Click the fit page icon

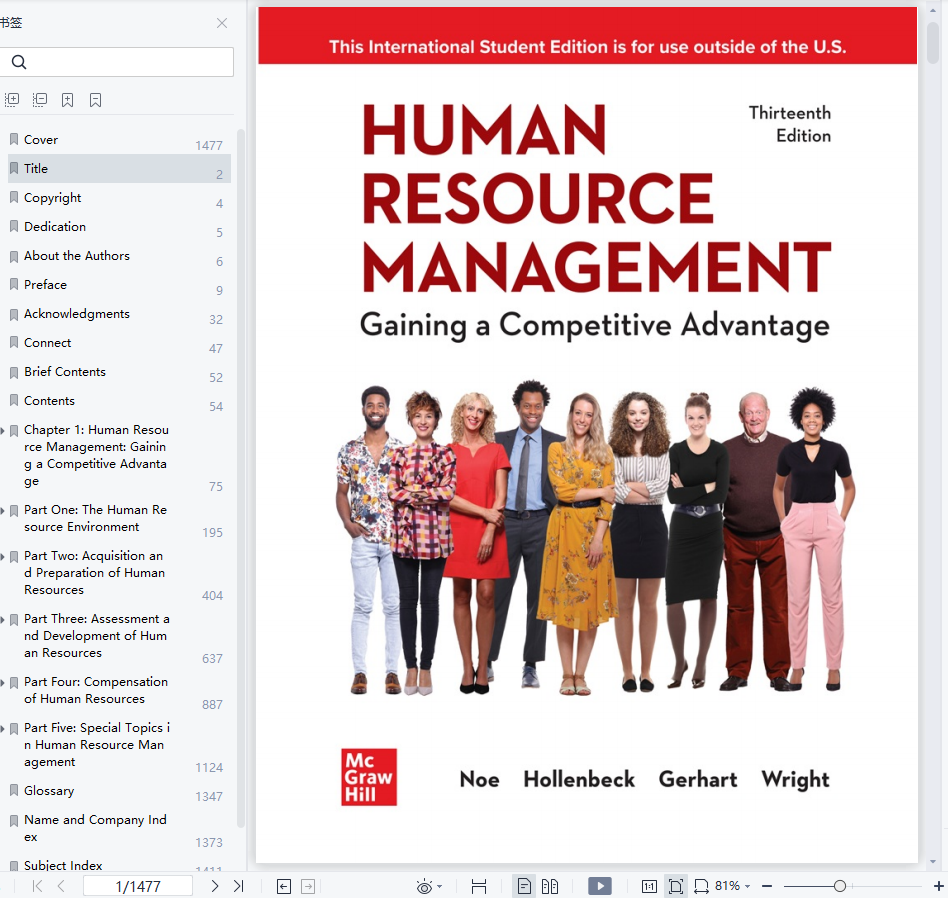pyautogui.click(x=676, y=887)
